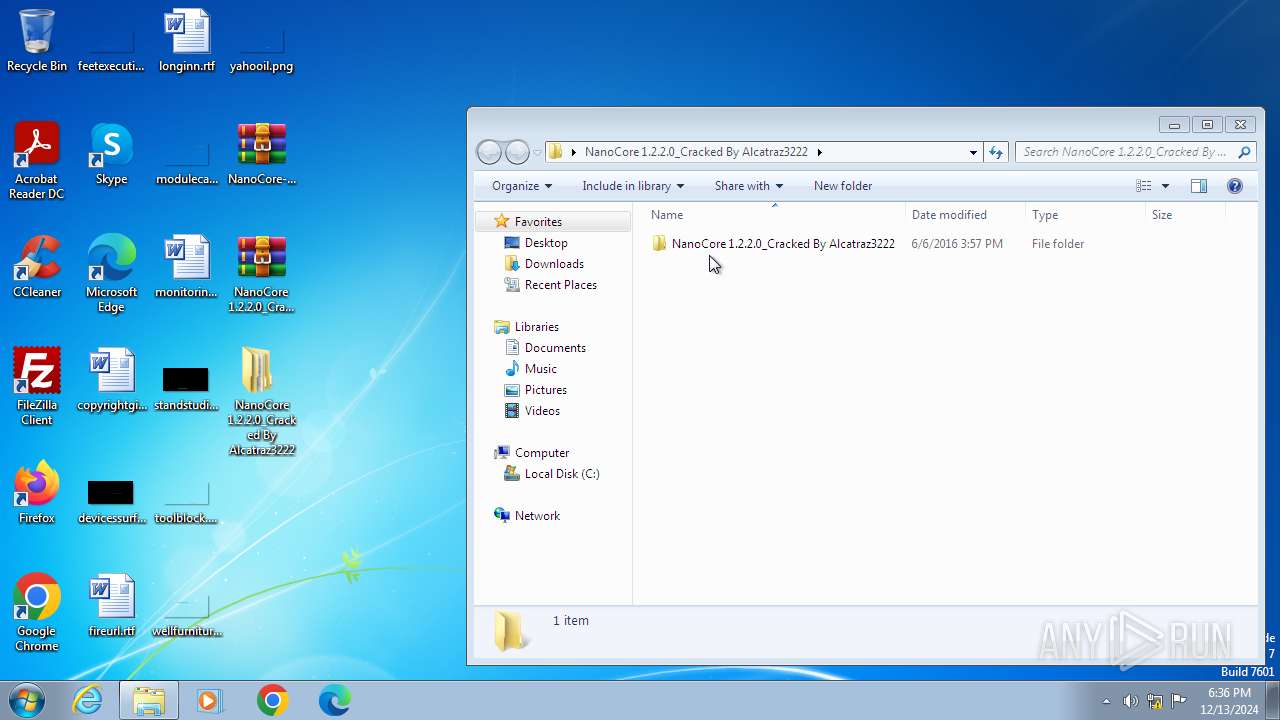Open the Organize dropdown menu
The width and height of the screenshot is (1280, 720).
pos(522,186)
